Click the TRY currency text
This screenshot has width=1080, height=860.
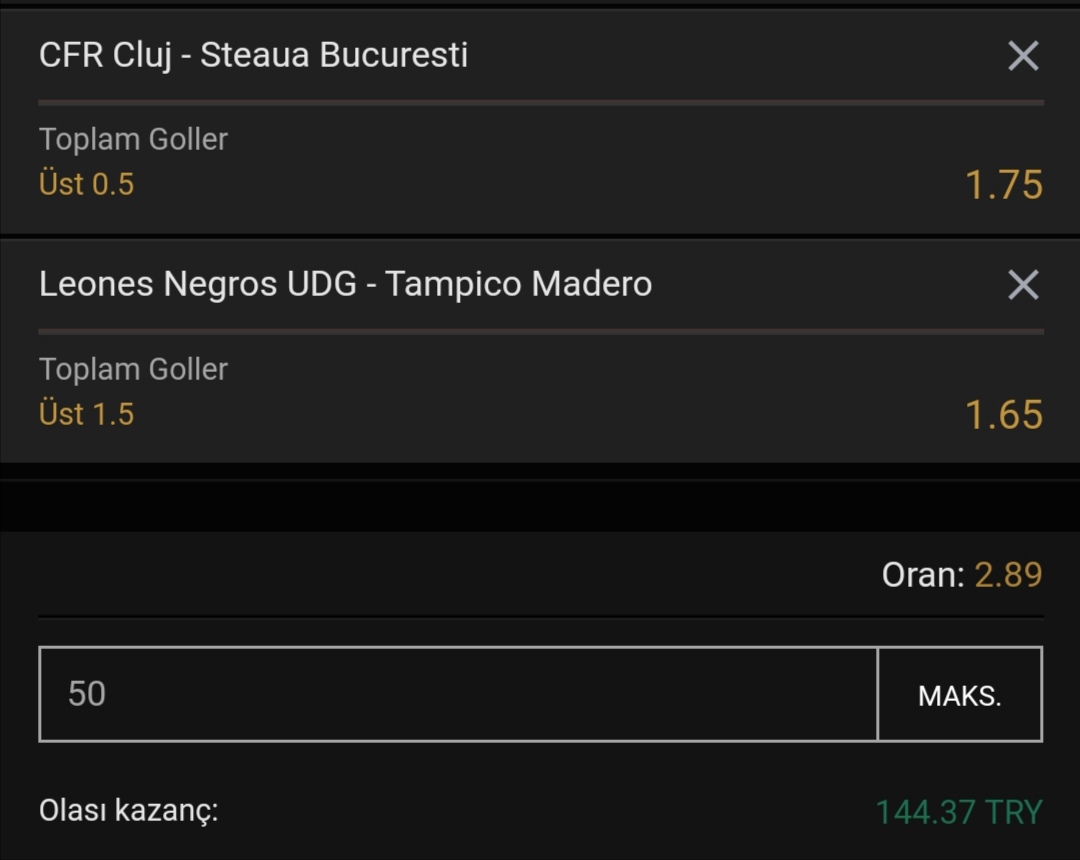tap(1014, 812)
